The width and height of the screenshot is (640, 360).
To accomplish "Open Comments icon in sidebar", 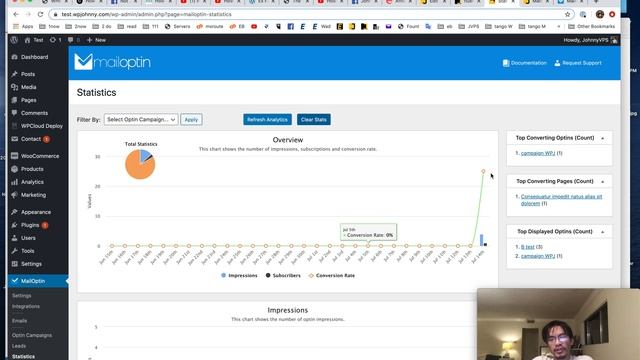I will (15, 113).
